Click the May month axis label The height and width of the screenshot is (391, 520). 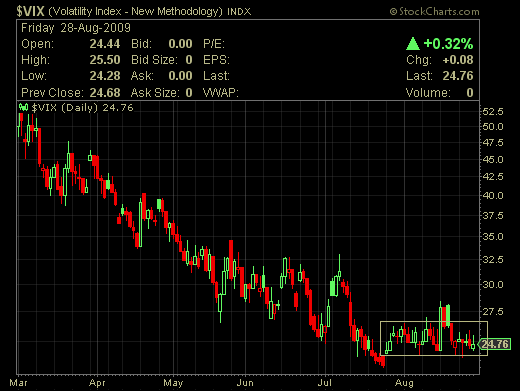173,383
